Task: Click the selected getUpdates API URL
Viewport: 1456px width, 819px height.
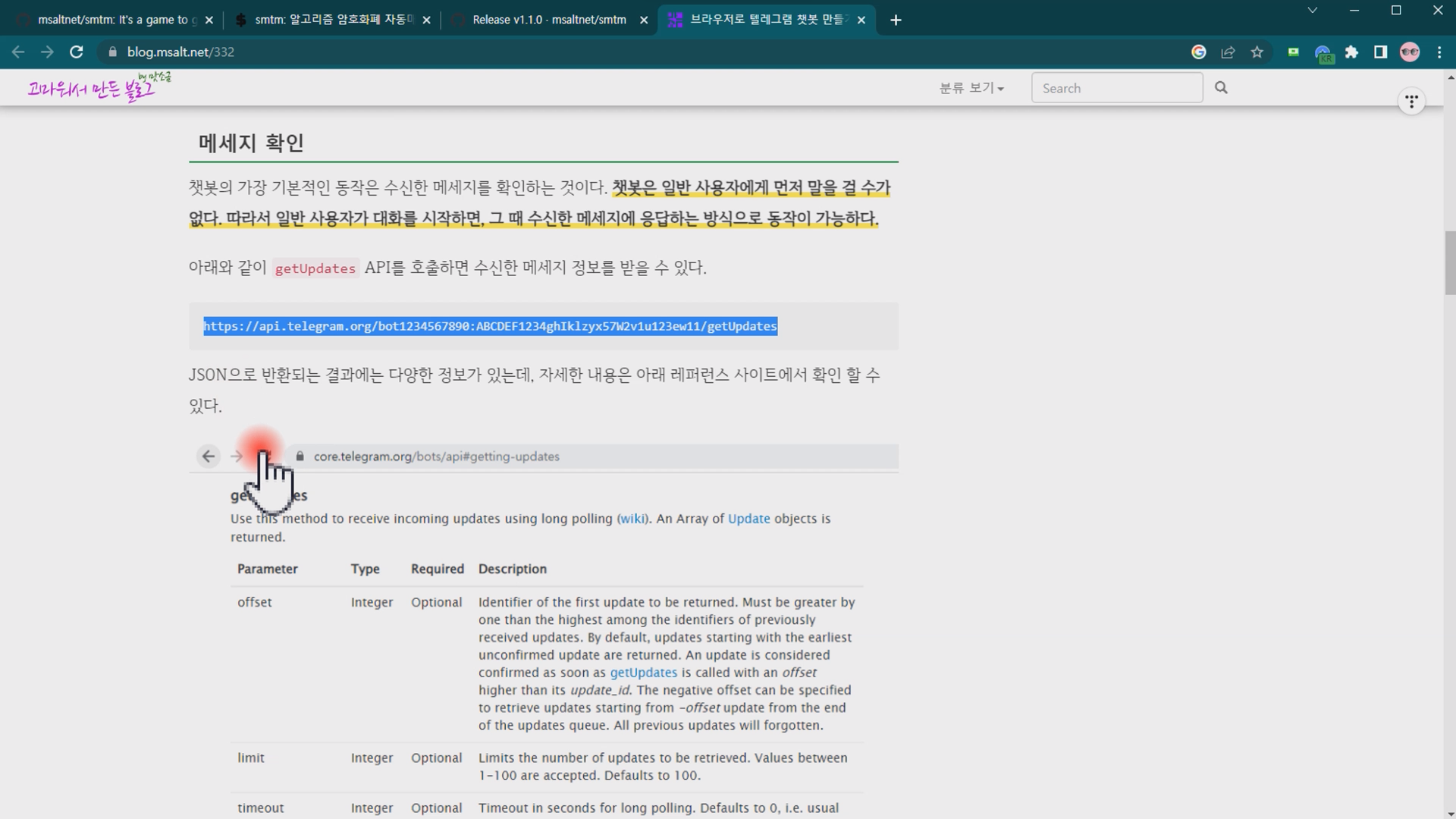Action: tap(490, 326)
